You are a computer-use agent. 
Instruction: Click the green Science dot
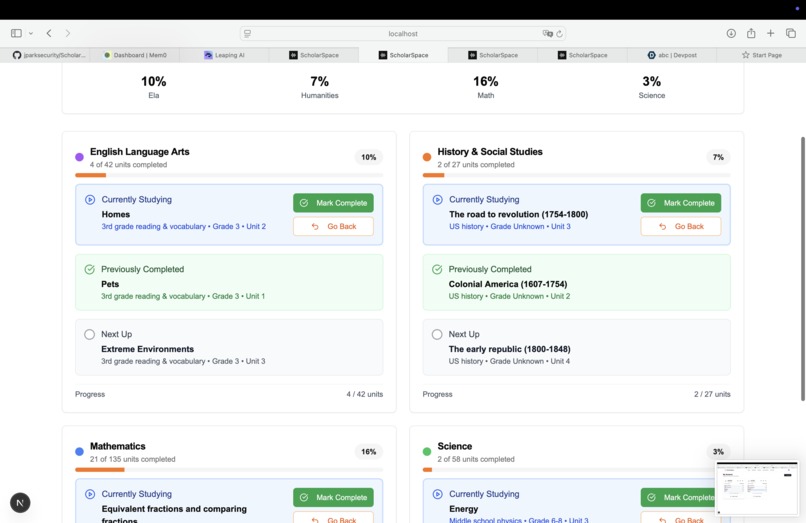coord(427,452)
